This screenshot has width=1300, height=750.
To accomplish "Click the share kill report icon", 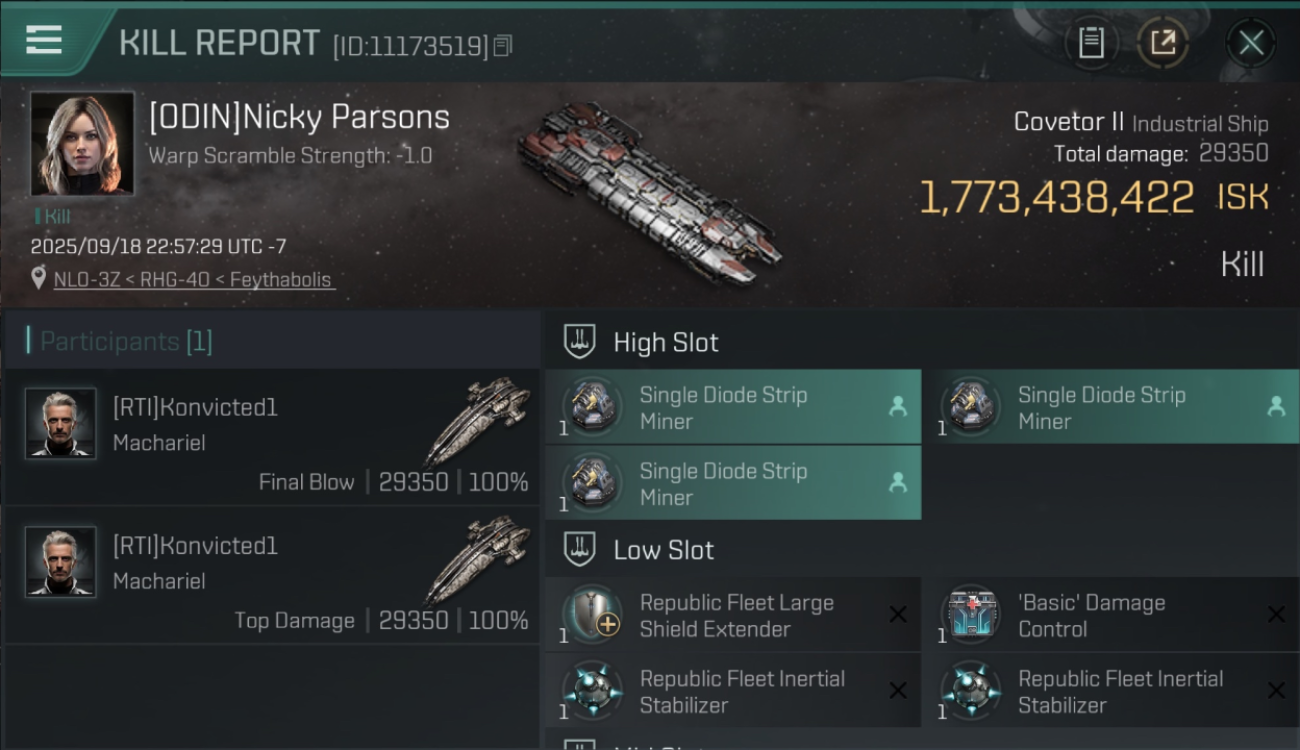I will 1162,43.
